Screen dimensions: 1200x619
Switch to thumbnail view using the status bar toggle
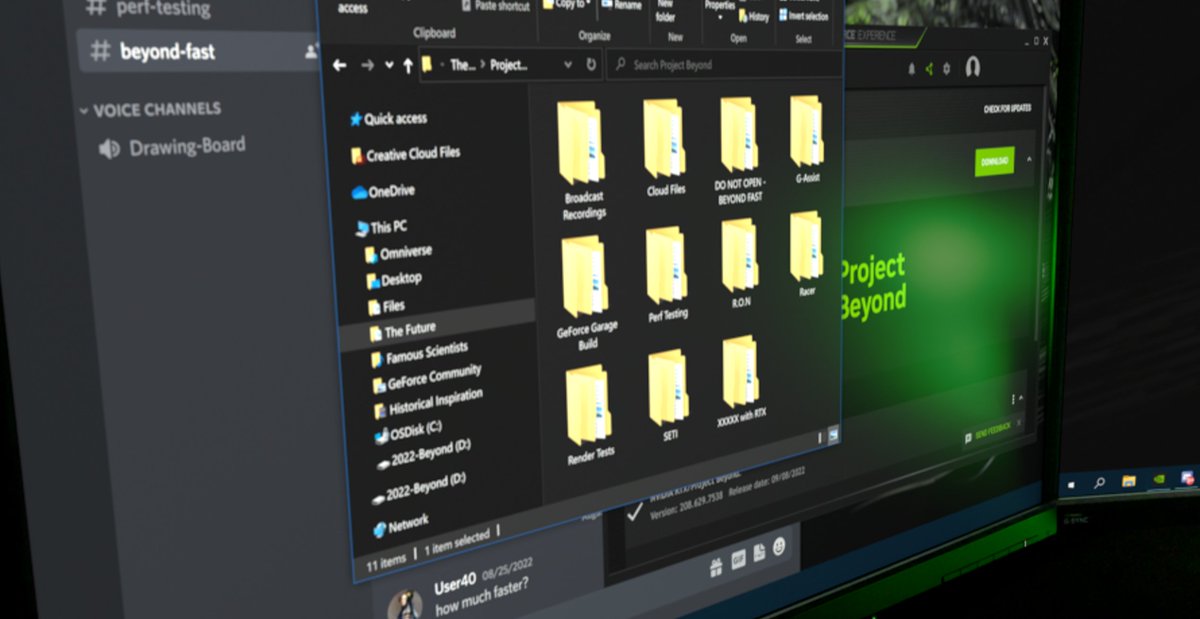click(x=833, y=432)
